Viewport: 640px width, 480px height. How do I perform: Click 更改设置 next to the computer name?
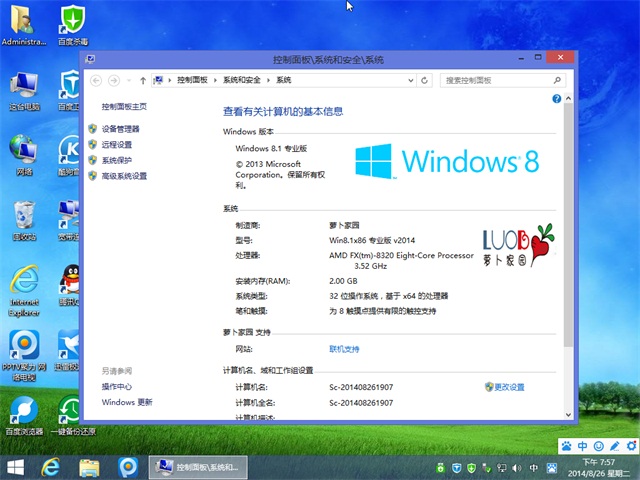coord(509,387)
